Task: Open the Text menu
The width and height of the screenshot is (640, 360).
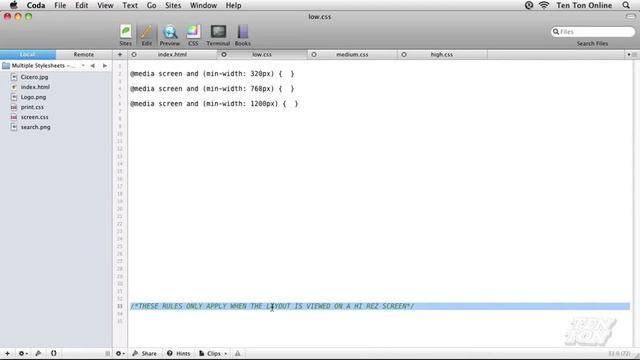Action: click(x=130, y=5)
